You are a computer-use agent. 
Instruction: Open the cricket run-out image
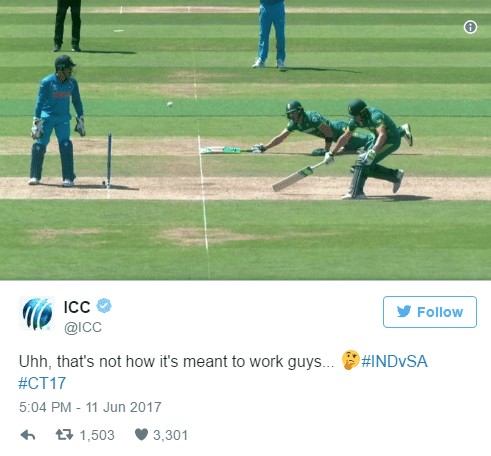click(245, 140)
